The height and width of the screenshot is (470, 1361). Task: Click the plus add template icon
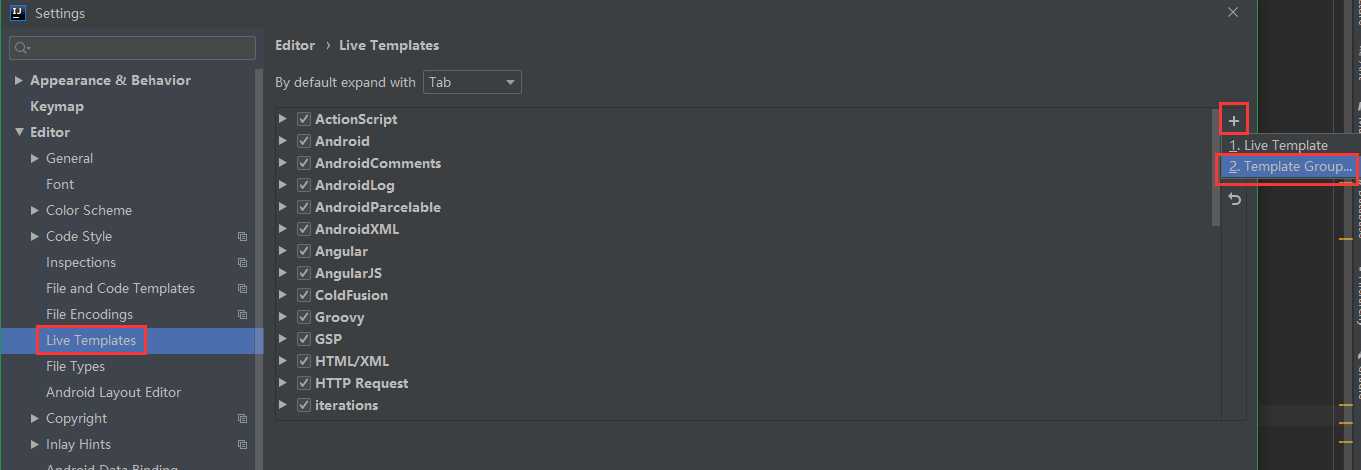coord(1234,121)
